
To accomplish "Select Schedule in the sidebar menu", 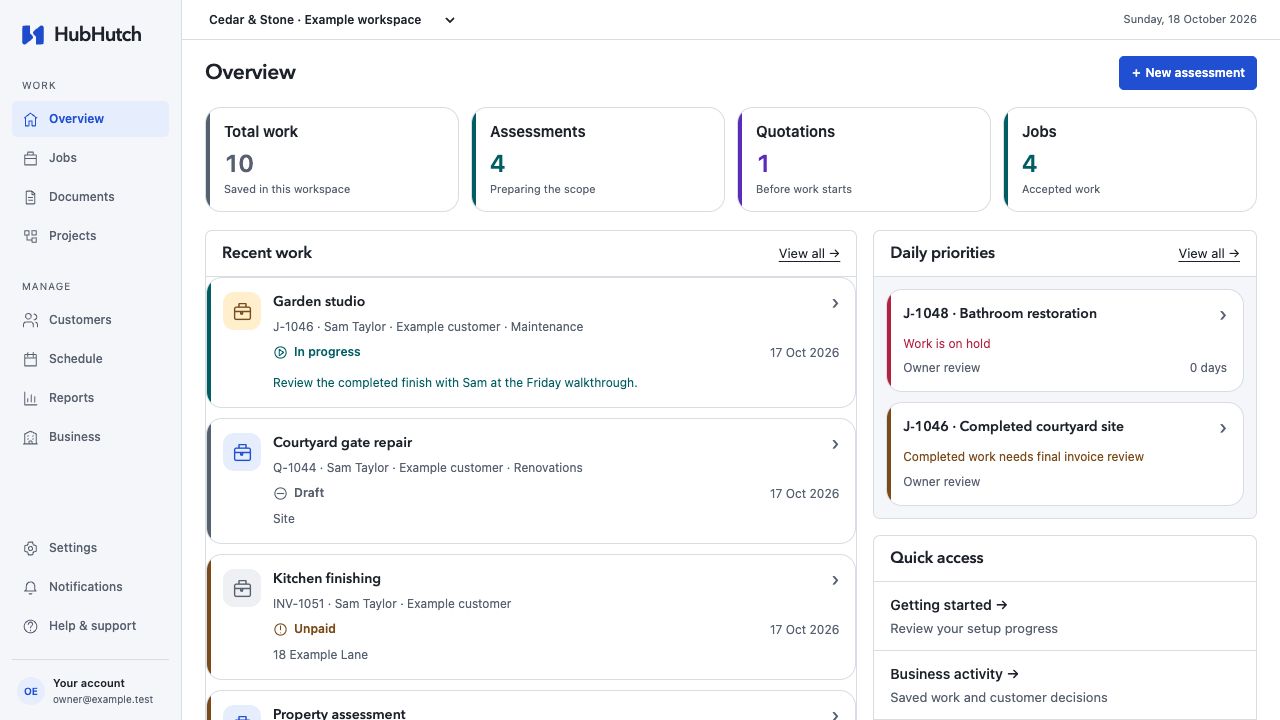I will click(x=90, y=359).
